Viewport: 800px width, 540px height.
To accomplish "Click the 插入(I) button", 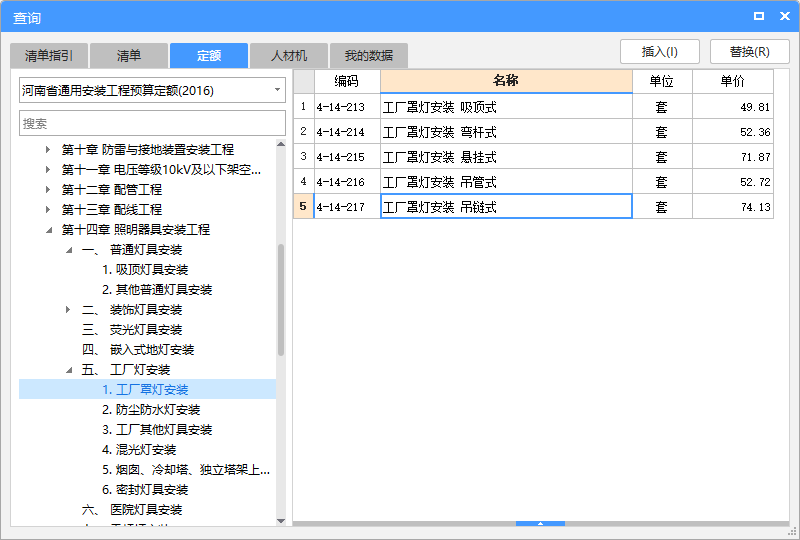I will [x=659, y=52].
